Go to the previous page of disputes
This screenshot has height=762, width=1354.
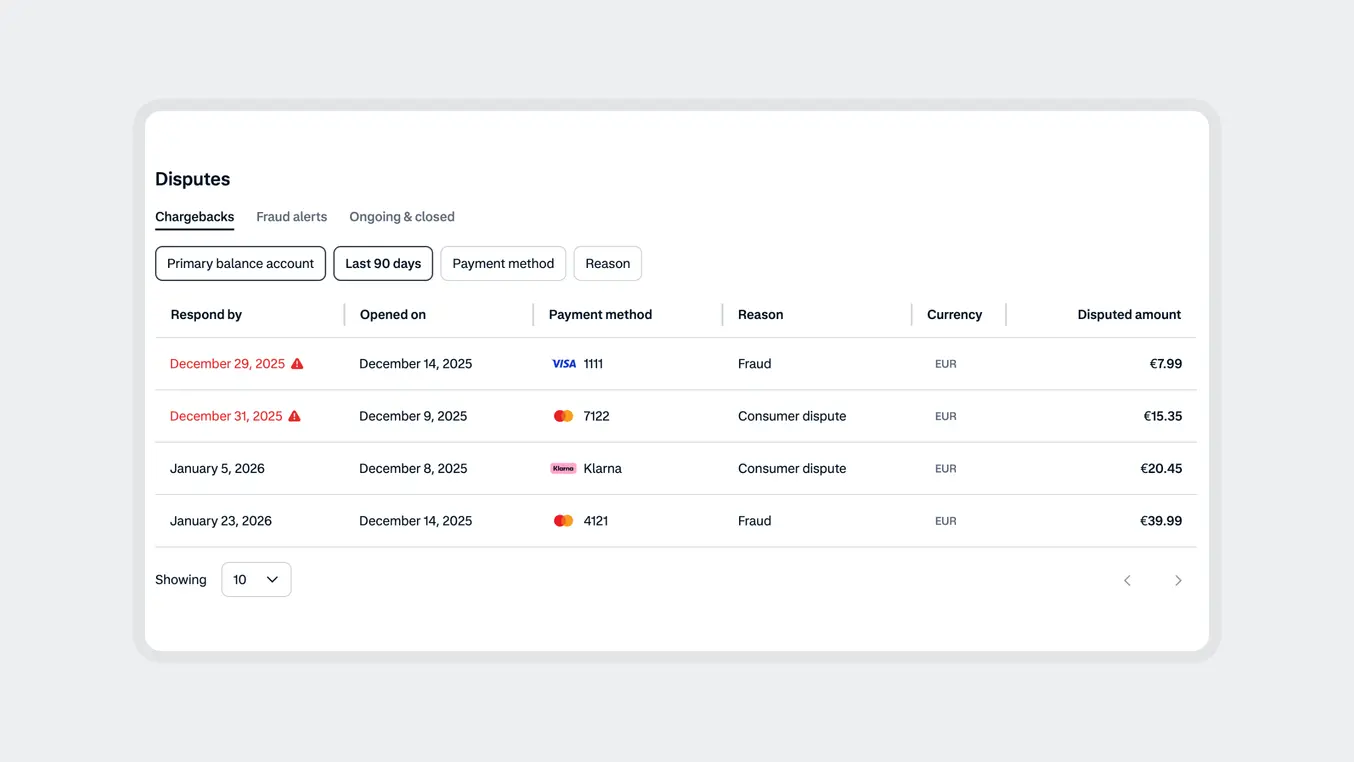(x=1127, y=579)
